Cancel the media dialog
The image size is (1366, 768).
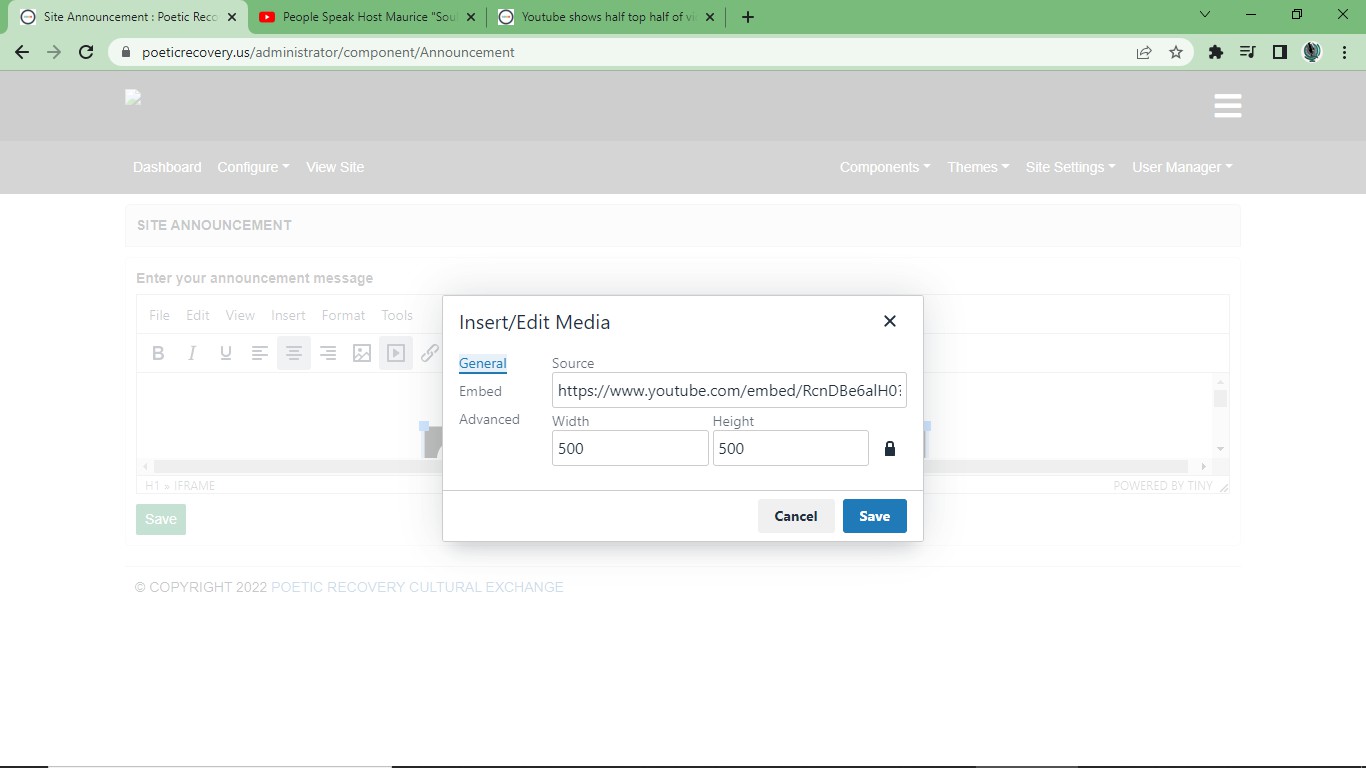coord(795,516)
